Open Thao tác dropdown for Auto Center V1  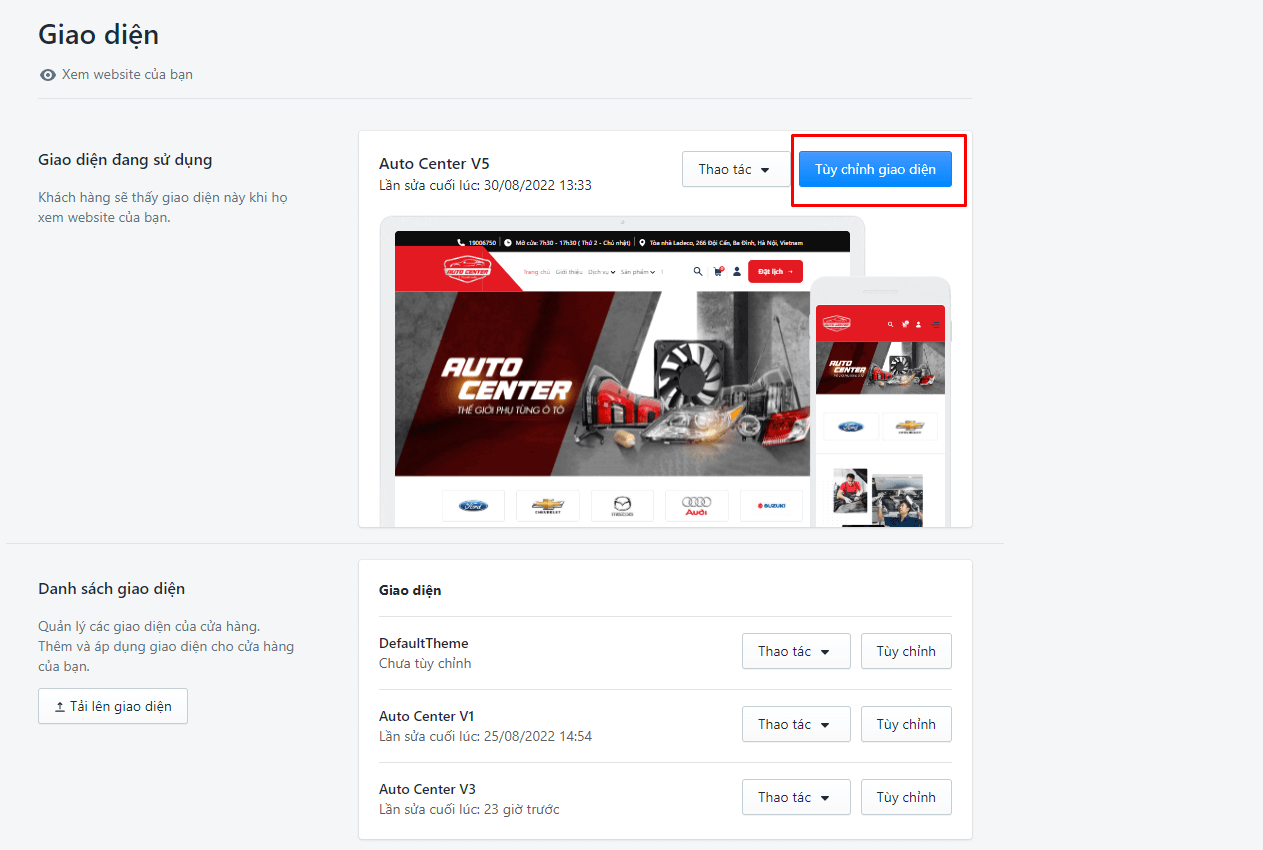pyautogui.click(x=796, y=724)
